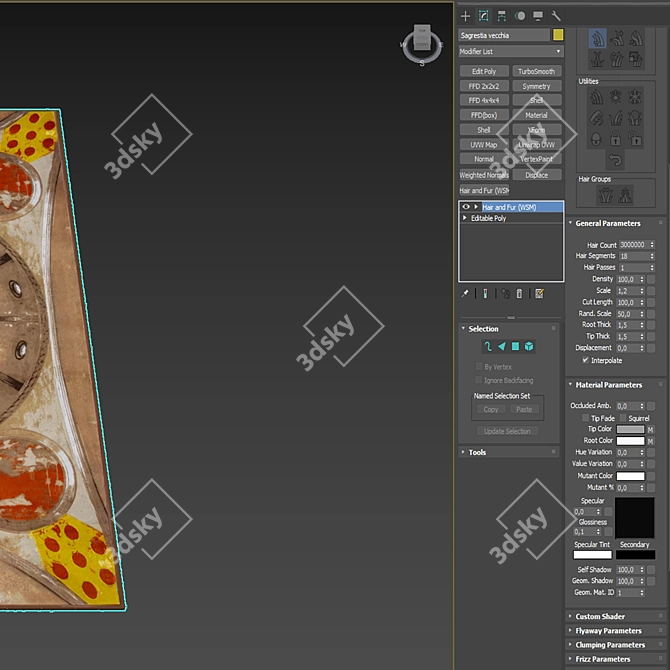Click the Unwrap UVW modifier button

coord(537,144)
